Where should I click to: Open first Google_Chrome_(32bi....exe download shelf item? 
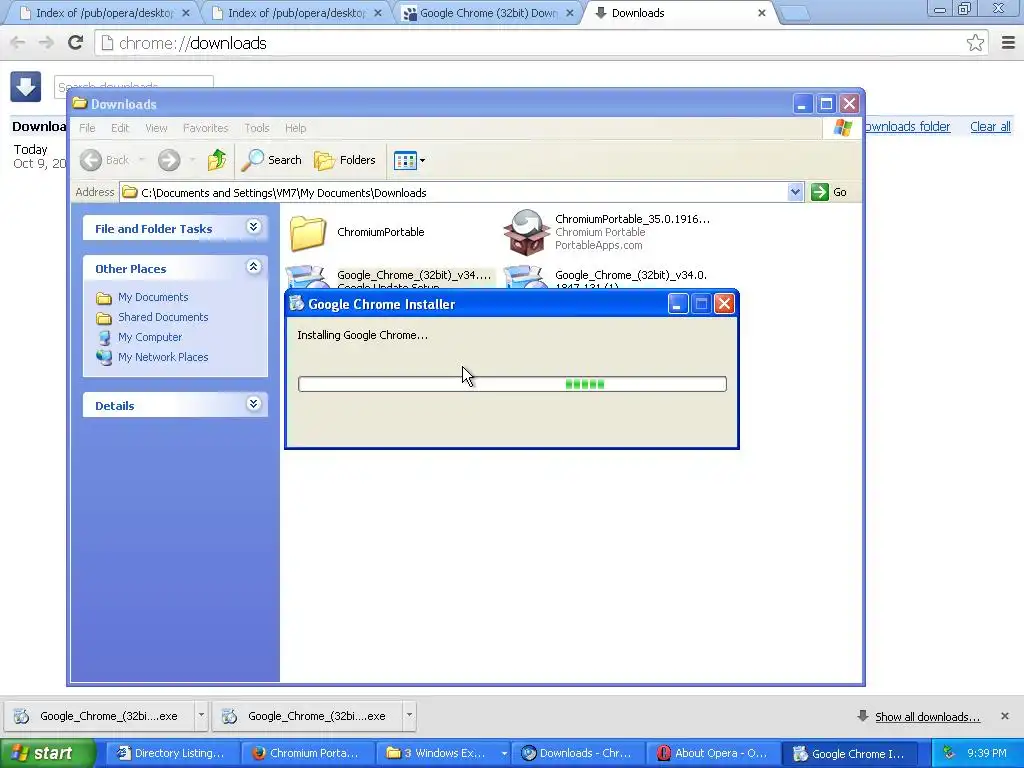click(99, 716)
